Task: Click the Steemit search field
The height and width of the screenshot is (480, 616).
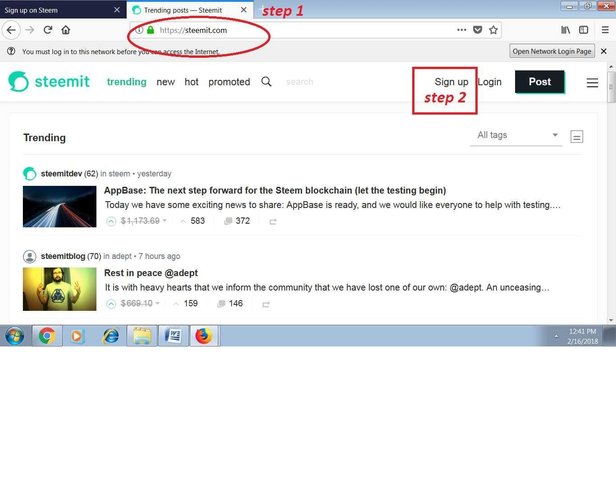Action: 299,82
